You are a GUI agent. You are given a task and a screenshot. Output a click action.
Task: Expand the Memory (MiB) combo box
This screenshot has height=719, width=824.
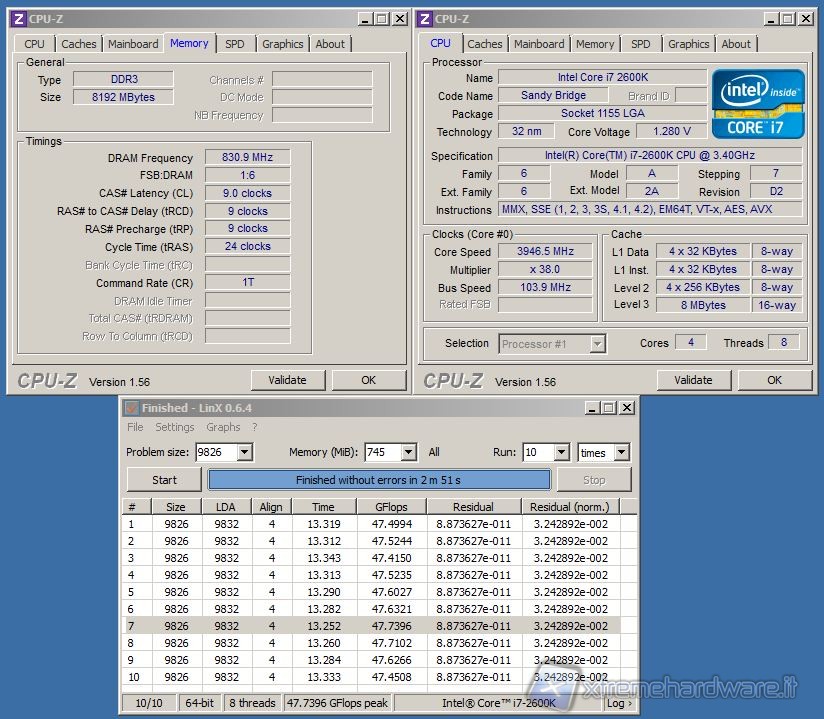(x=407, y=453)
